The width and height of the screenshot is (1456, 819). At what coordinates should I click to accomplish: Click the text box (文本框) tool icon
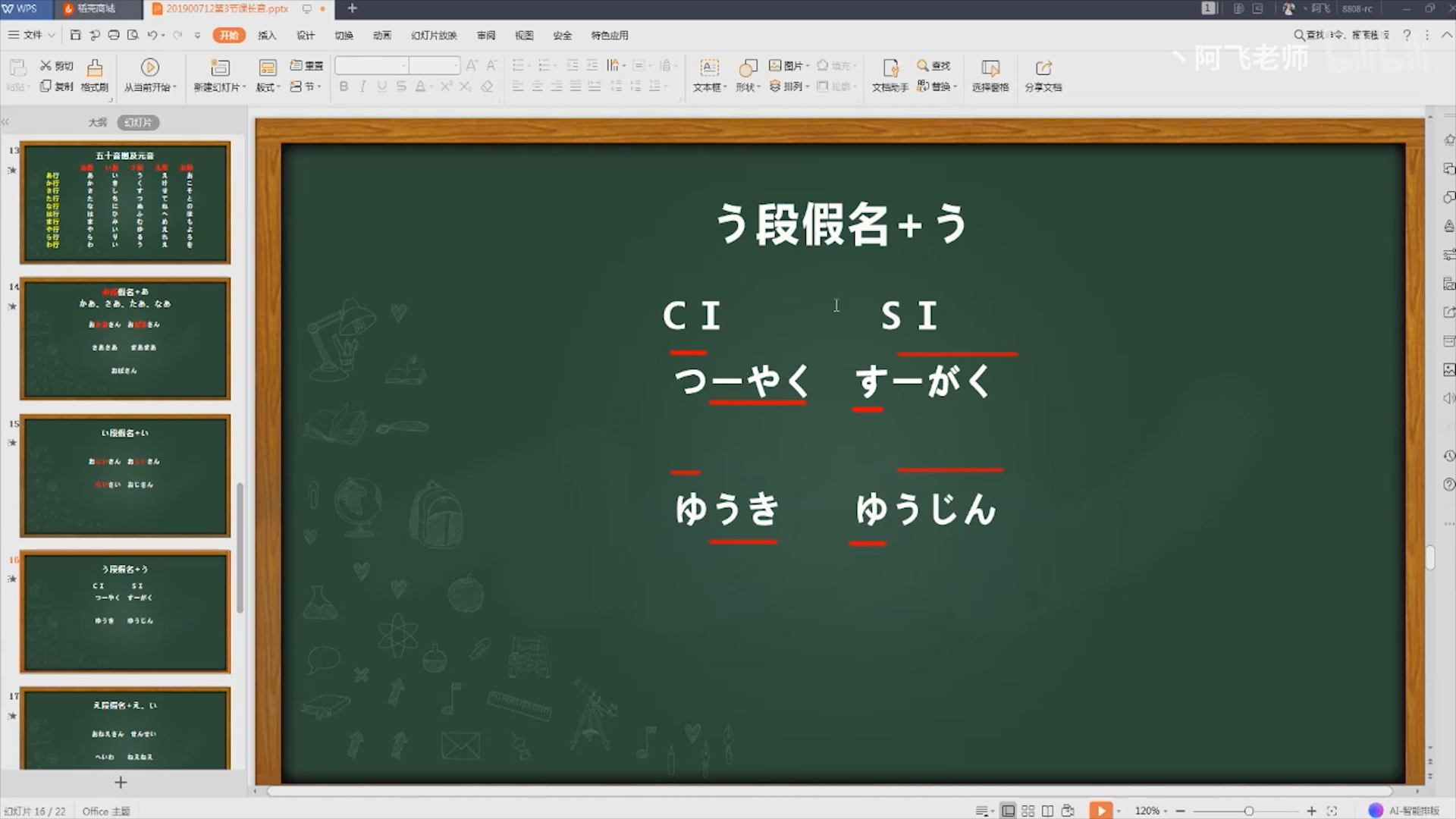(x=709, y=68)
